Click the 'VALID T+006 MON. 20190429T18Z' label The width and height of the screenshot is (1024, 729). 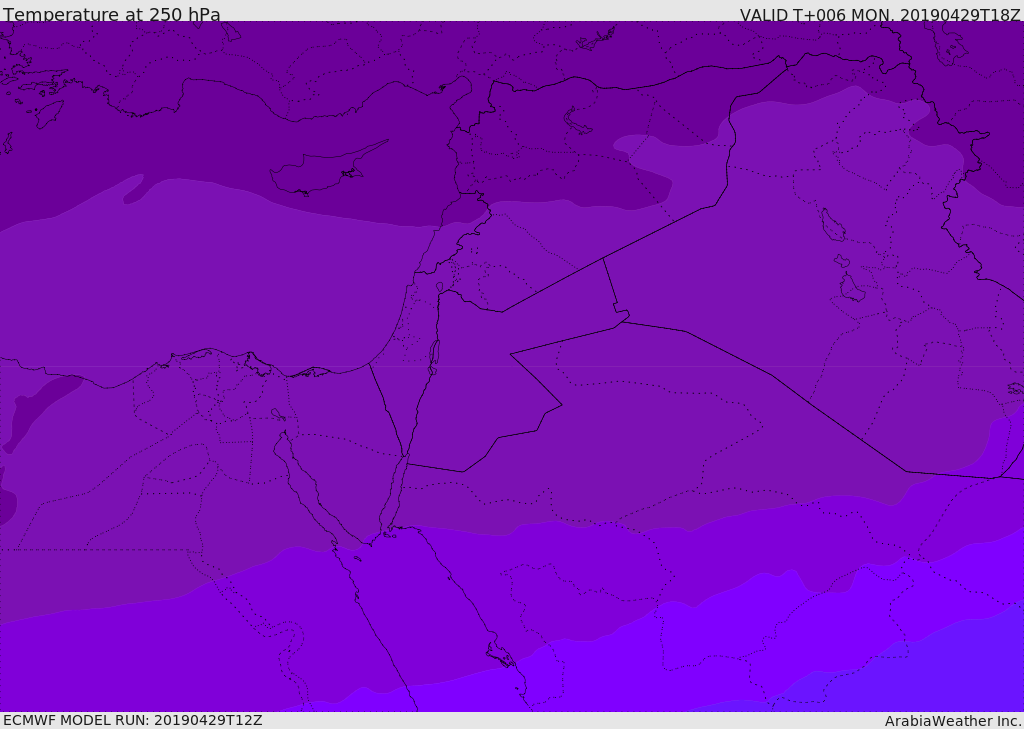point(880,14)
